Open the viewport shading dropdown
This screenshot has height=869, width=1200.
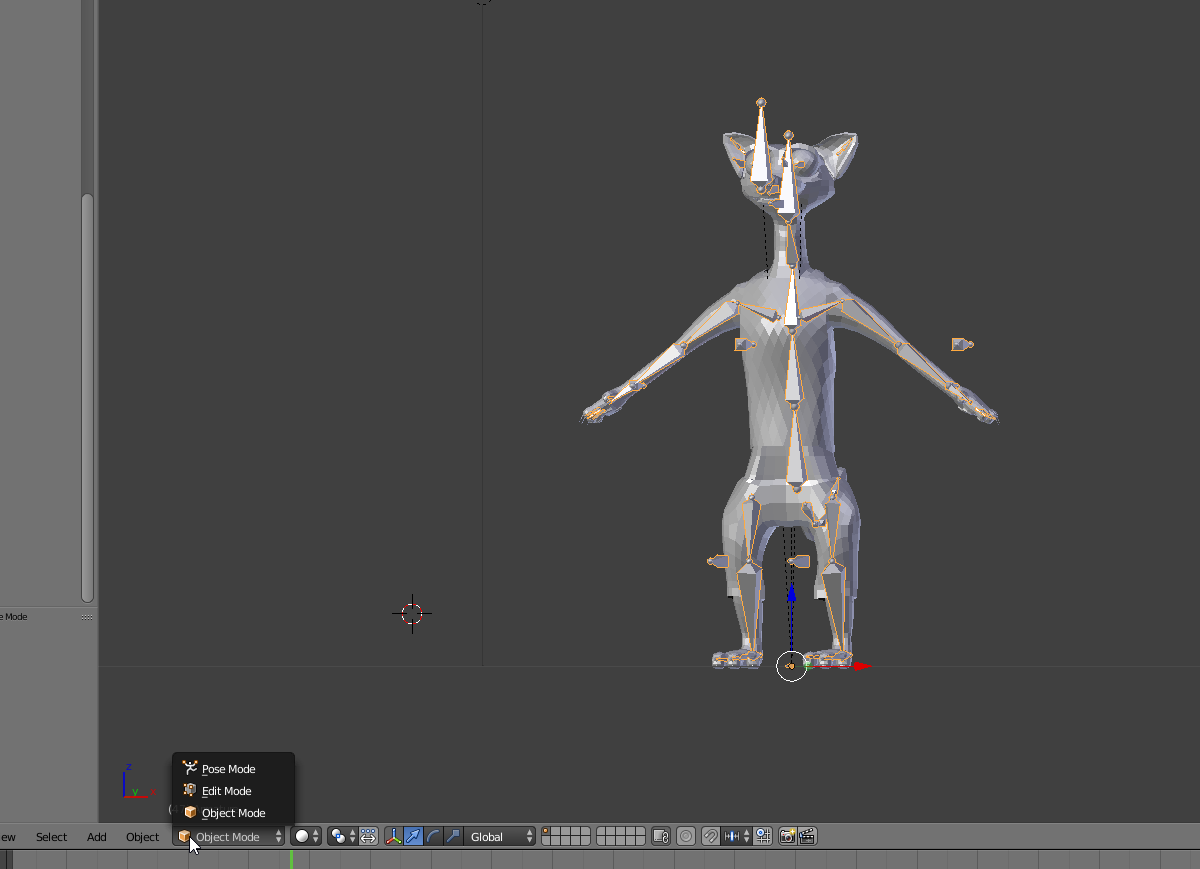[306, 837]
